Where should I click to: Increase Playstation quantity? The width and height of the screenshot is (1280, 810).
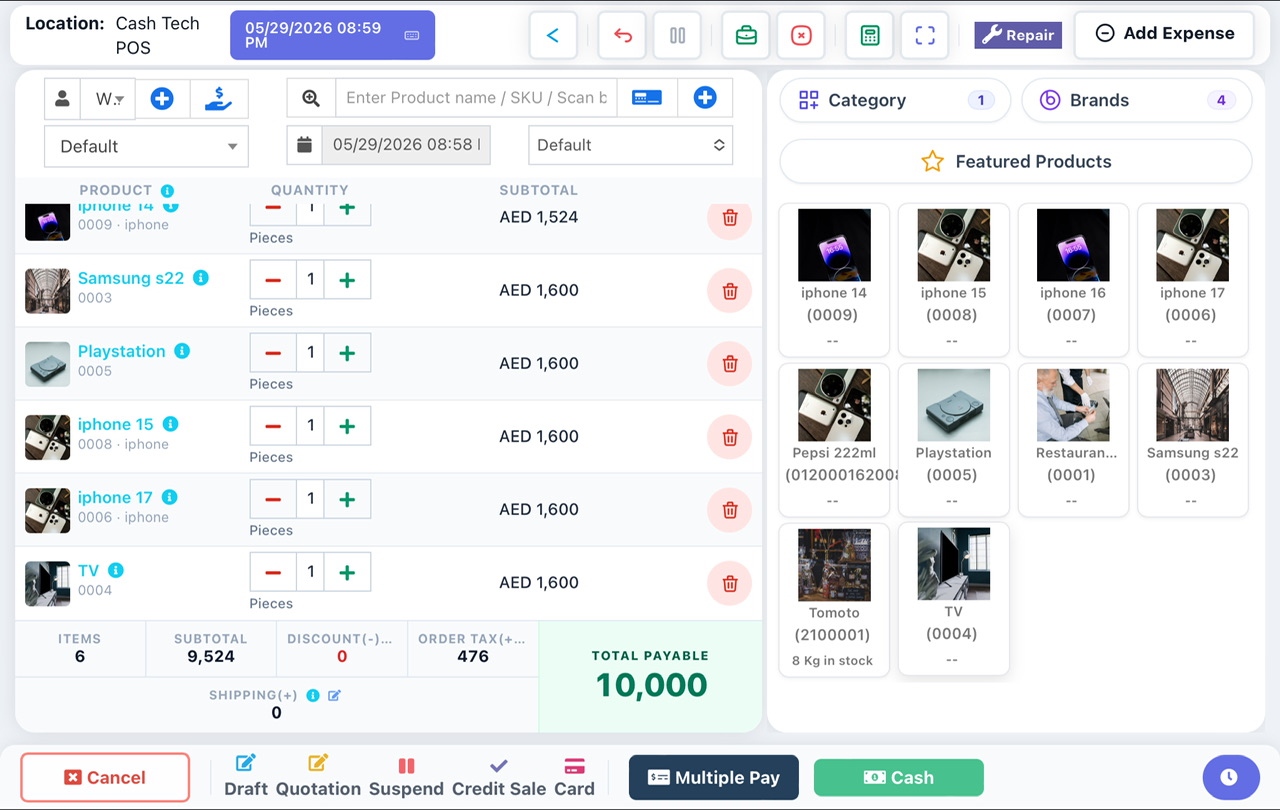(347, 353)
